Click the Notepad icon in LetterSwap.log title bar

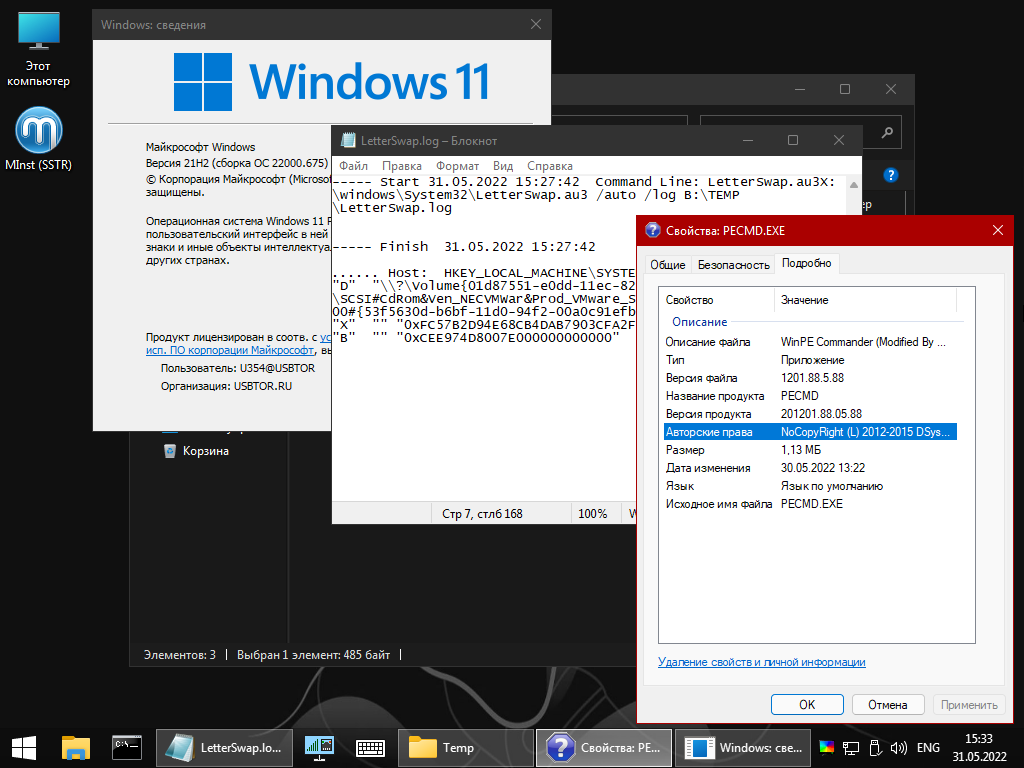348,140
